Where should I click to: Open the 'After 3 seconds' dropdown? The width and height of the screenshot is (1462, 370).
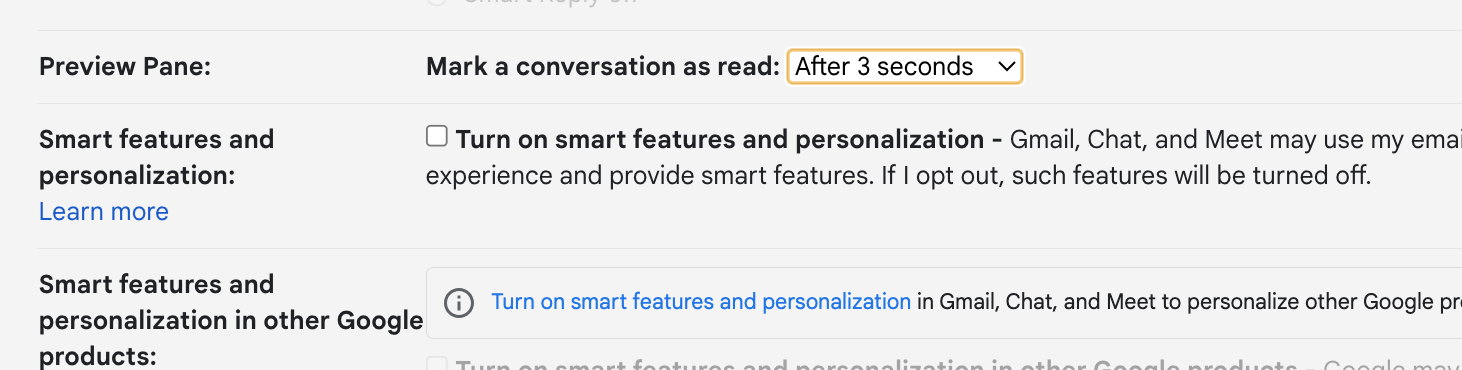pos(905,67)
